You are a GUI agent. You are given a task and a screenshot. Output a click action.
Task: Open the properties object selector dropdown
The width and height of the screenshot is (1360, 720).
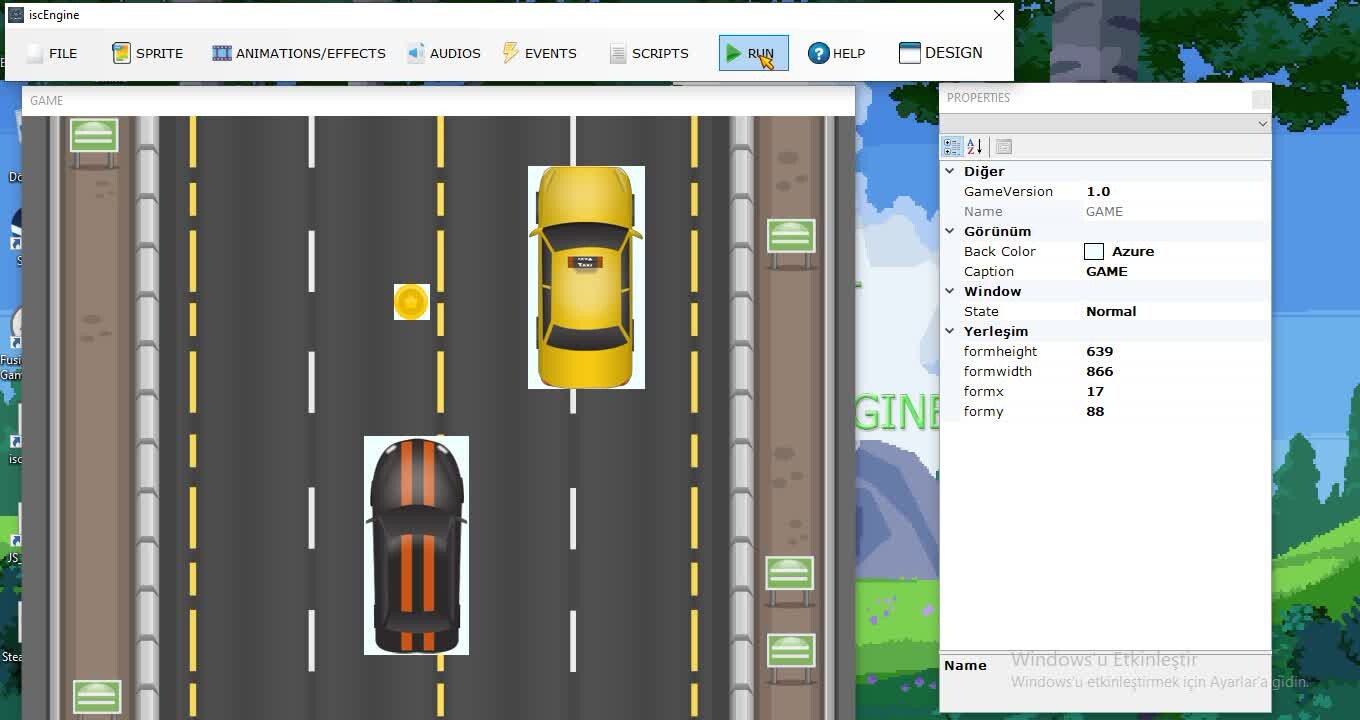pos(1262,124)
